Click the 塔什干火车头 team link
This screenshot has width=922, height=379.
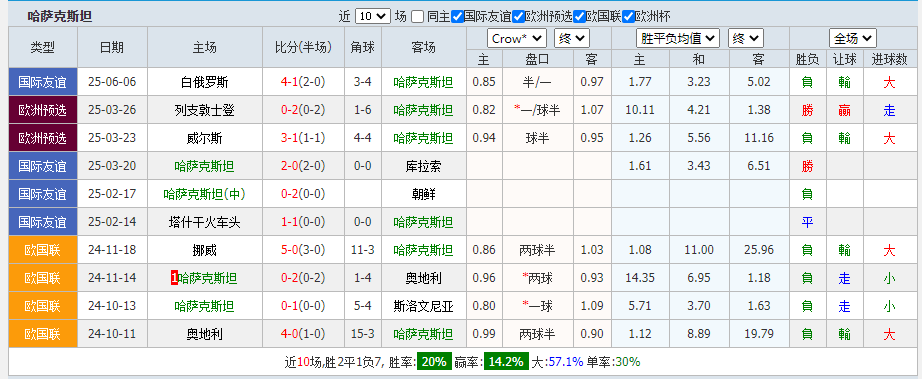click(x=205, y=222)
